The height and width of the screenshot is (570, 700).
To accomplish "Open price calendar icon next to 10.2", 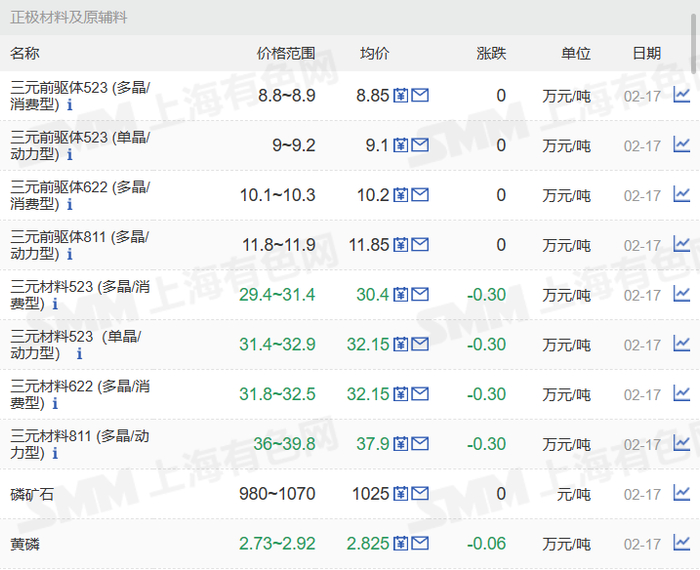I will pos(400,195).
